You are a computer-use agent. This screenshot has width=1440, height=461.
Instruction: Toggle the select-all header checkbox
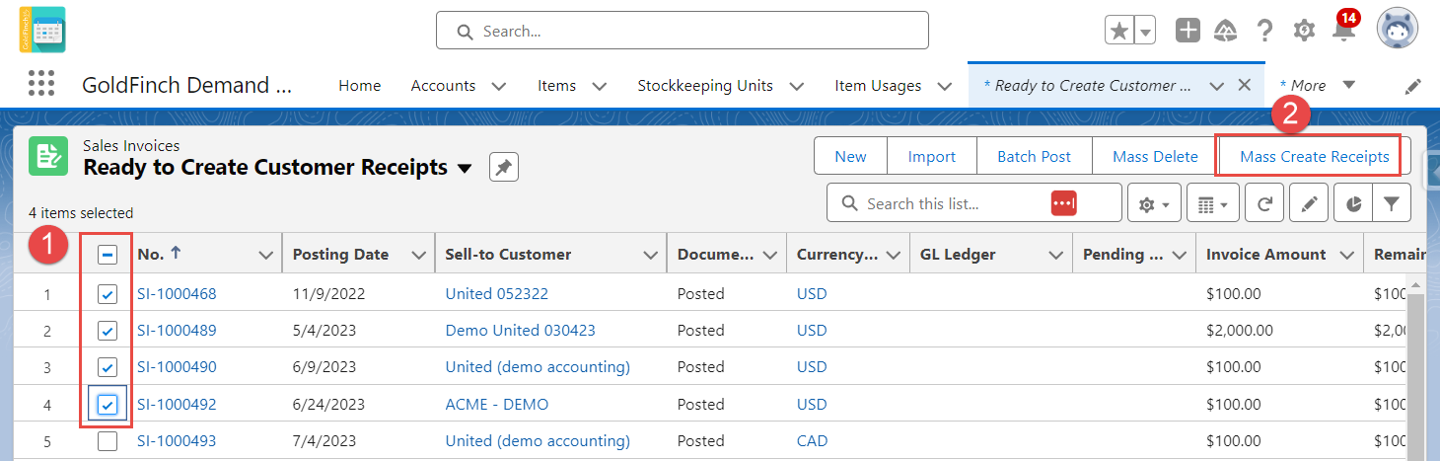[x=108, y=254]
